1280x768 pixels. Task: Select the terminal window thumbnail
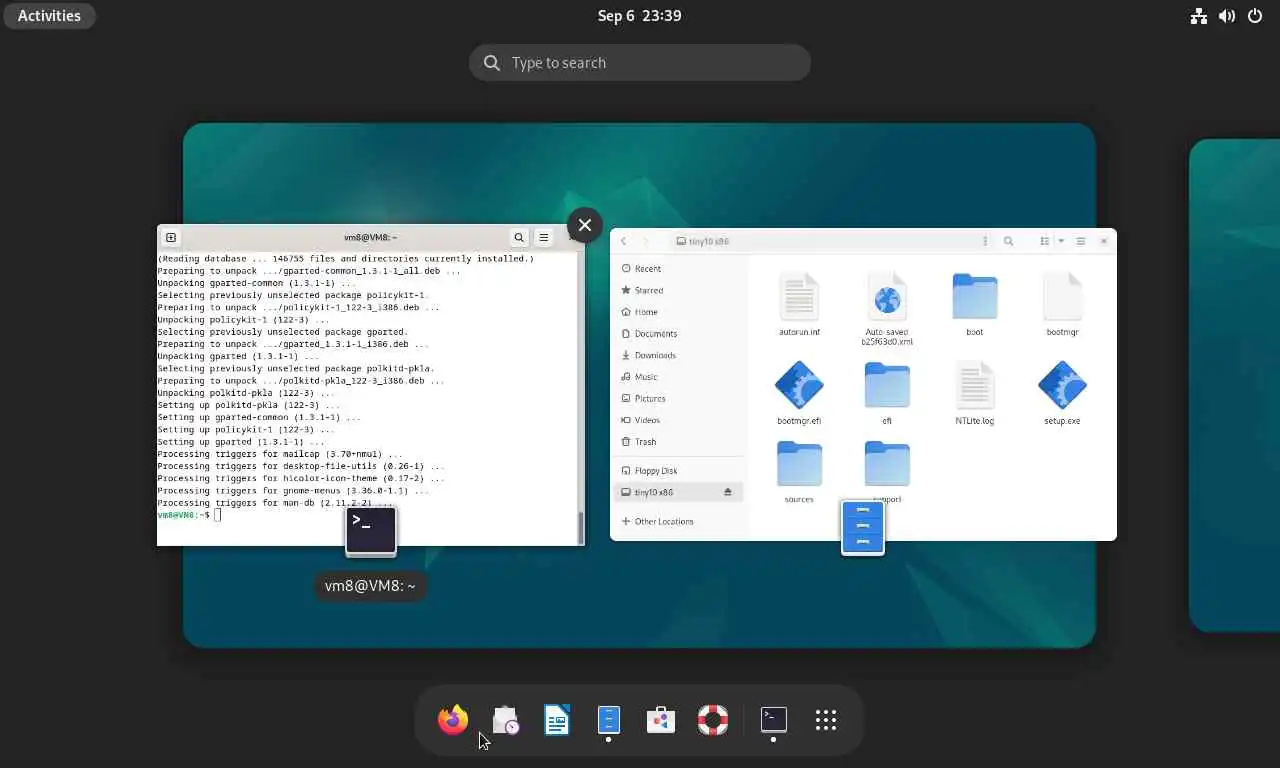371,385
